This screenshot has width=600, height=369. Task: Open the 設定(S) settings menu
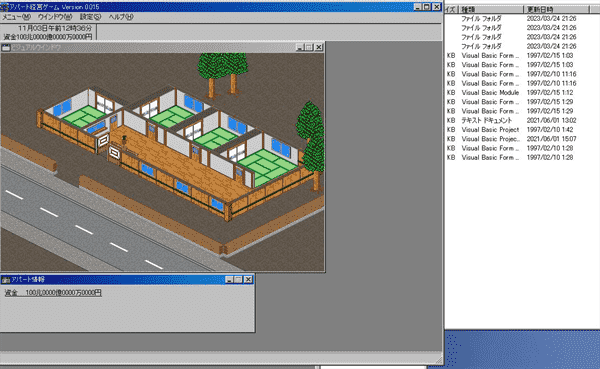90,17
